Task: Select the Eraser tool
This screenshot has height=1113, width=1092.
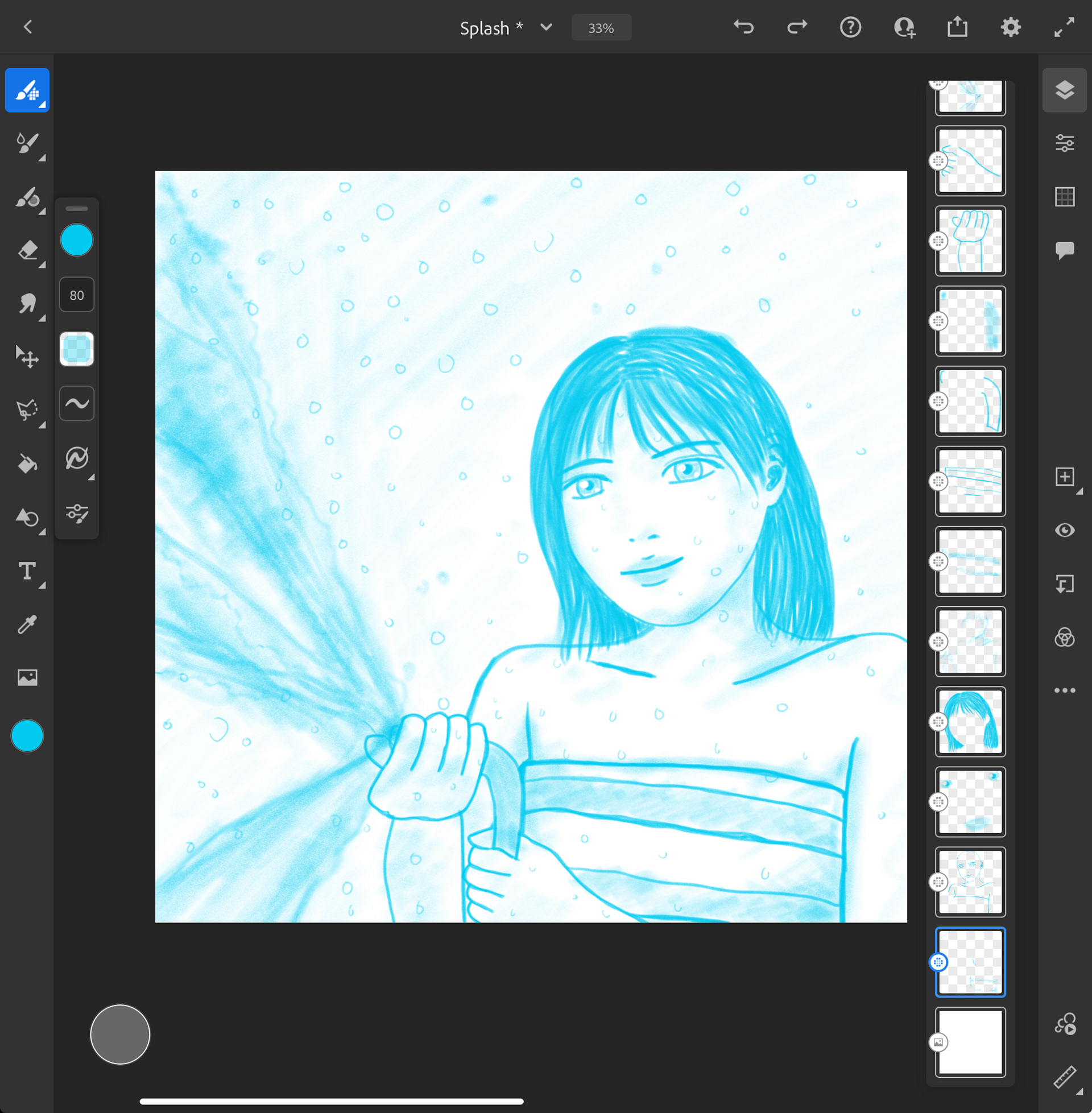Action: pos(27,251)
